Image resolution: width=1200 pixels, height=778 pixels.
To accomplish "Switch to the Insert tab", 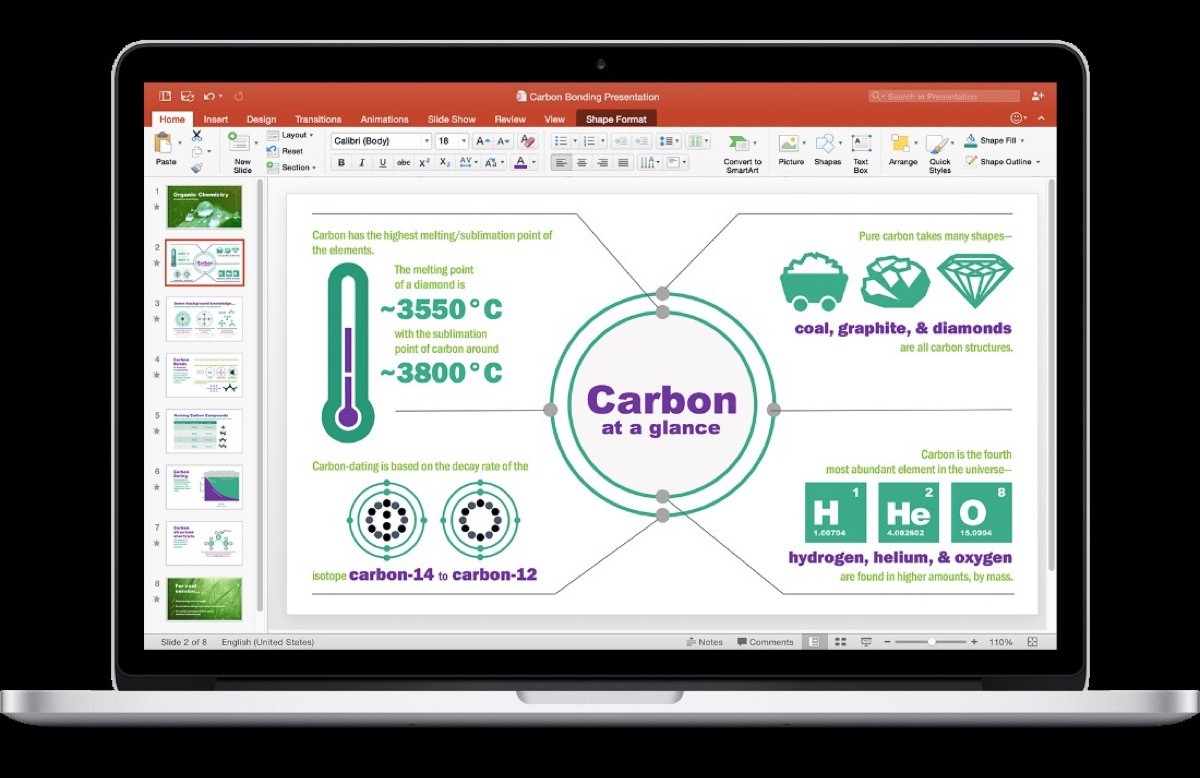I will coord(216,119).
